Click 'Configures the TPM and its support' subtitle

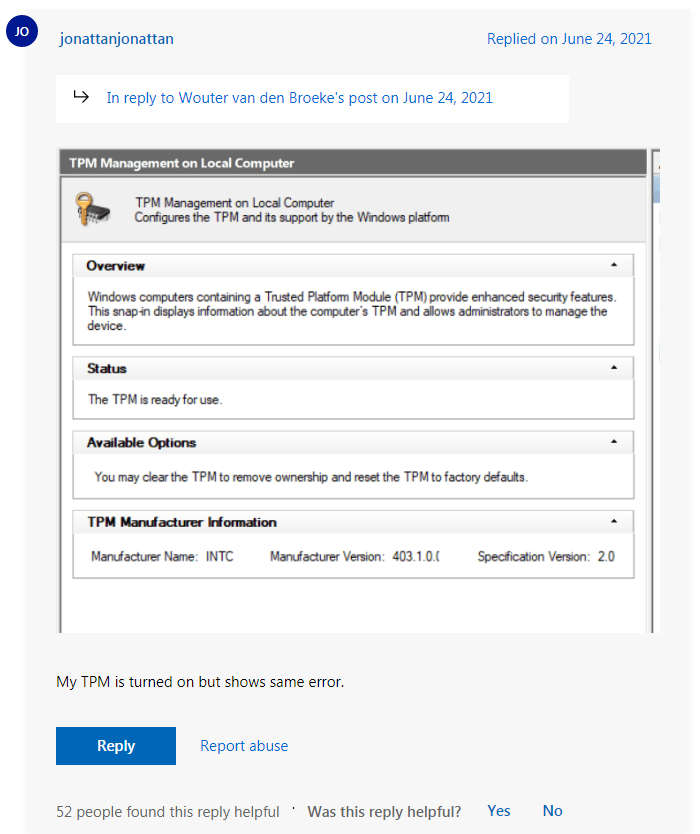[291, 217]
